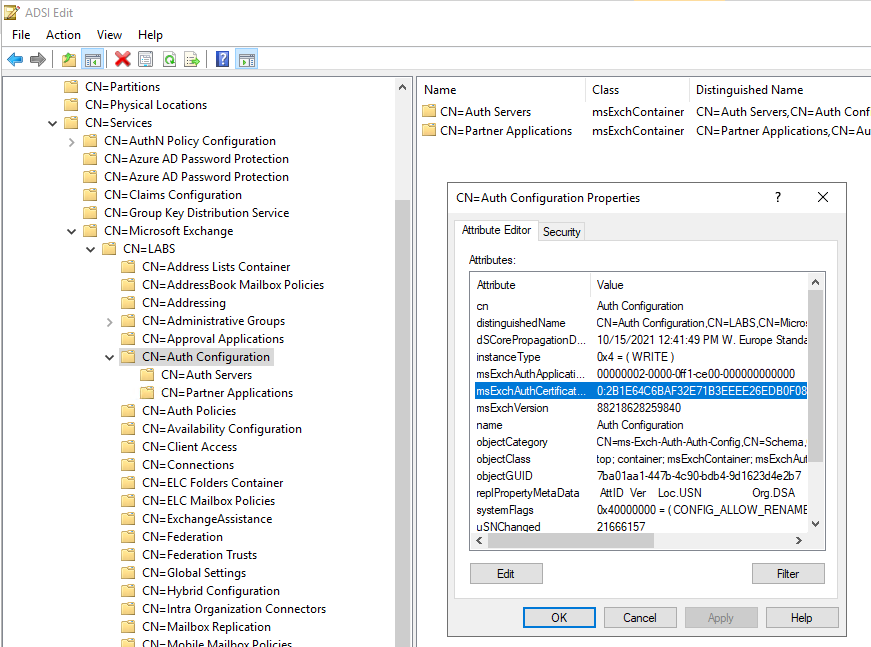Click the Export List toolbar icon
Image resolution: width=871 pixels, height=647 pixels.
tap(192, 60)
